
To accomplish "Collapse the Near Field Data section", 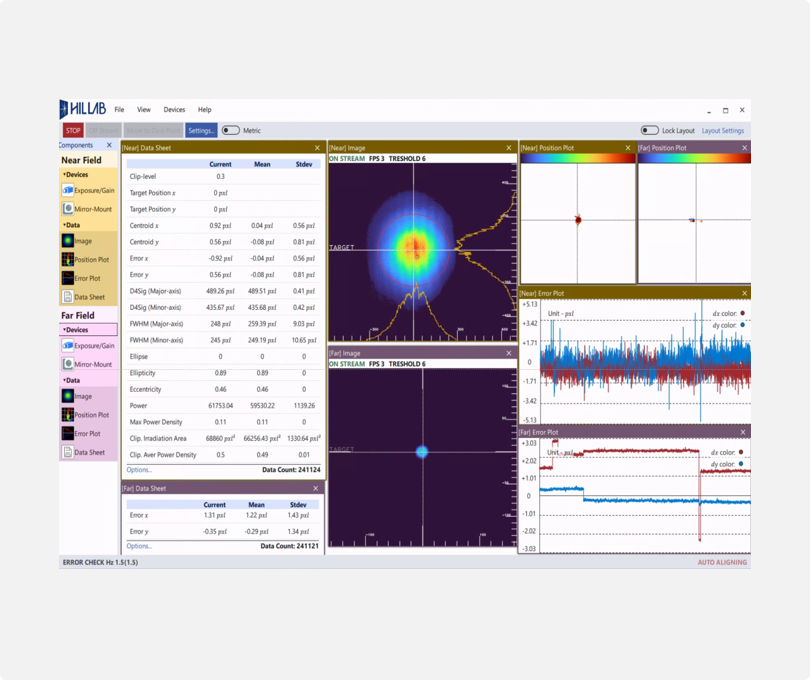I will (70, 223).
